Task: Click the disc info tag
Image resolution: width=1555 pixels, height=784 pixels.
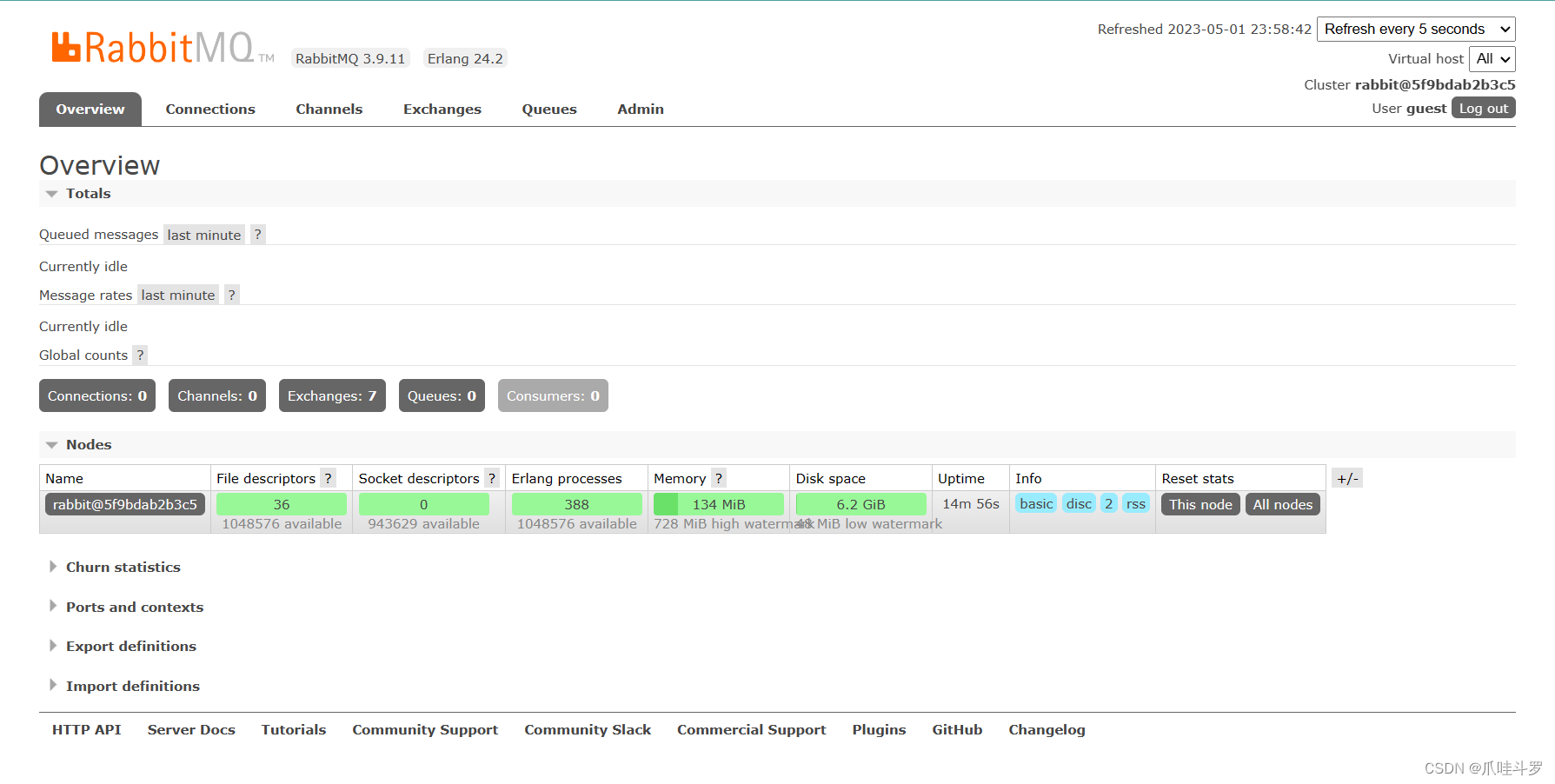Action: tap(1079, 503)
